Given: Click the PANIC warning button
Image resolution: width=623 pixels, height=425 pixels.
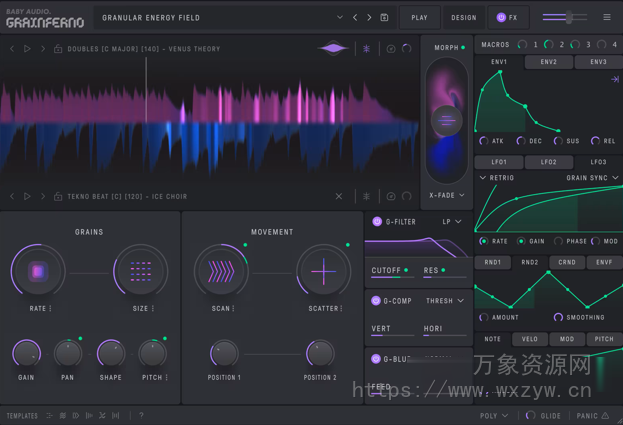Looking at the screenshot, I should 593,415.
